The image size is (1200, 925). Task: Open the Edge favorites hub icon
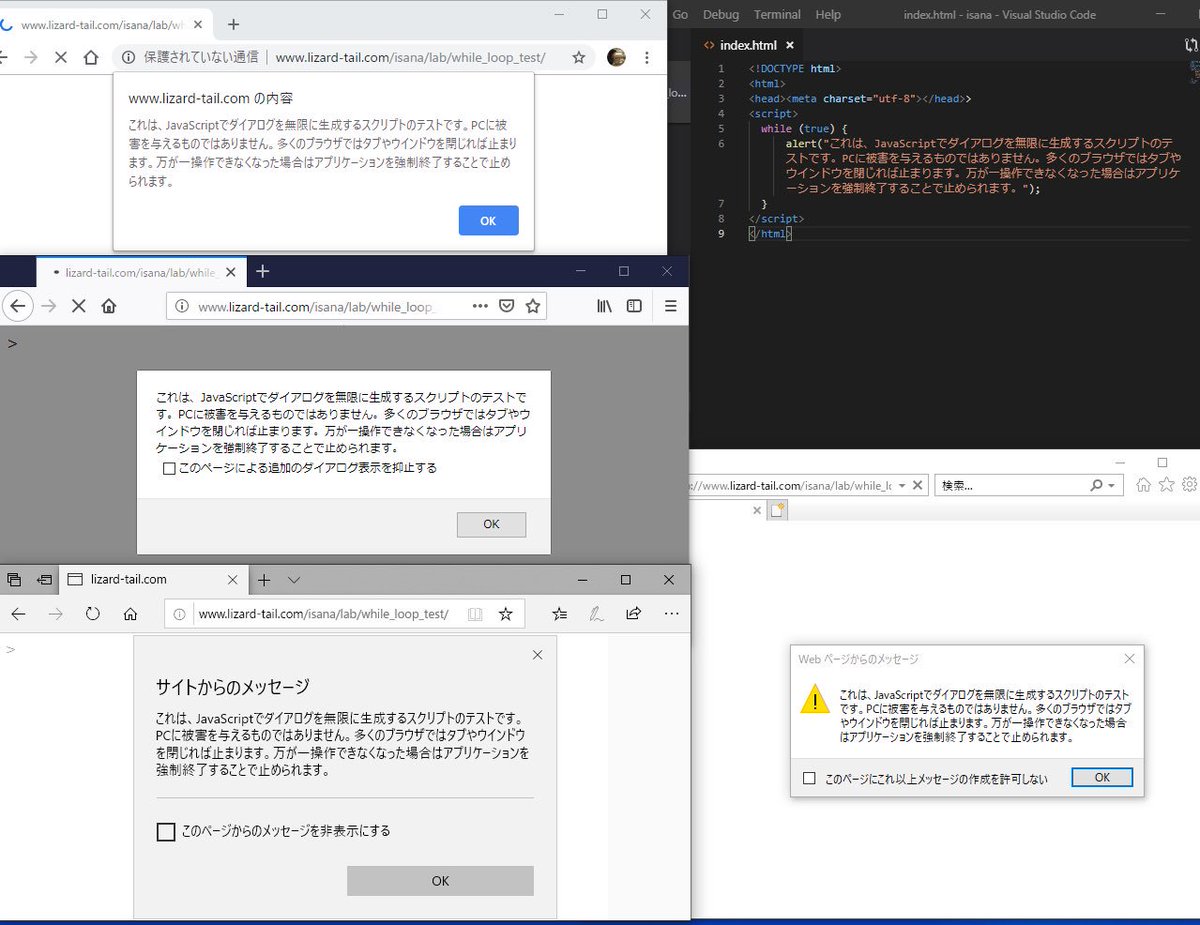(560, 613)
